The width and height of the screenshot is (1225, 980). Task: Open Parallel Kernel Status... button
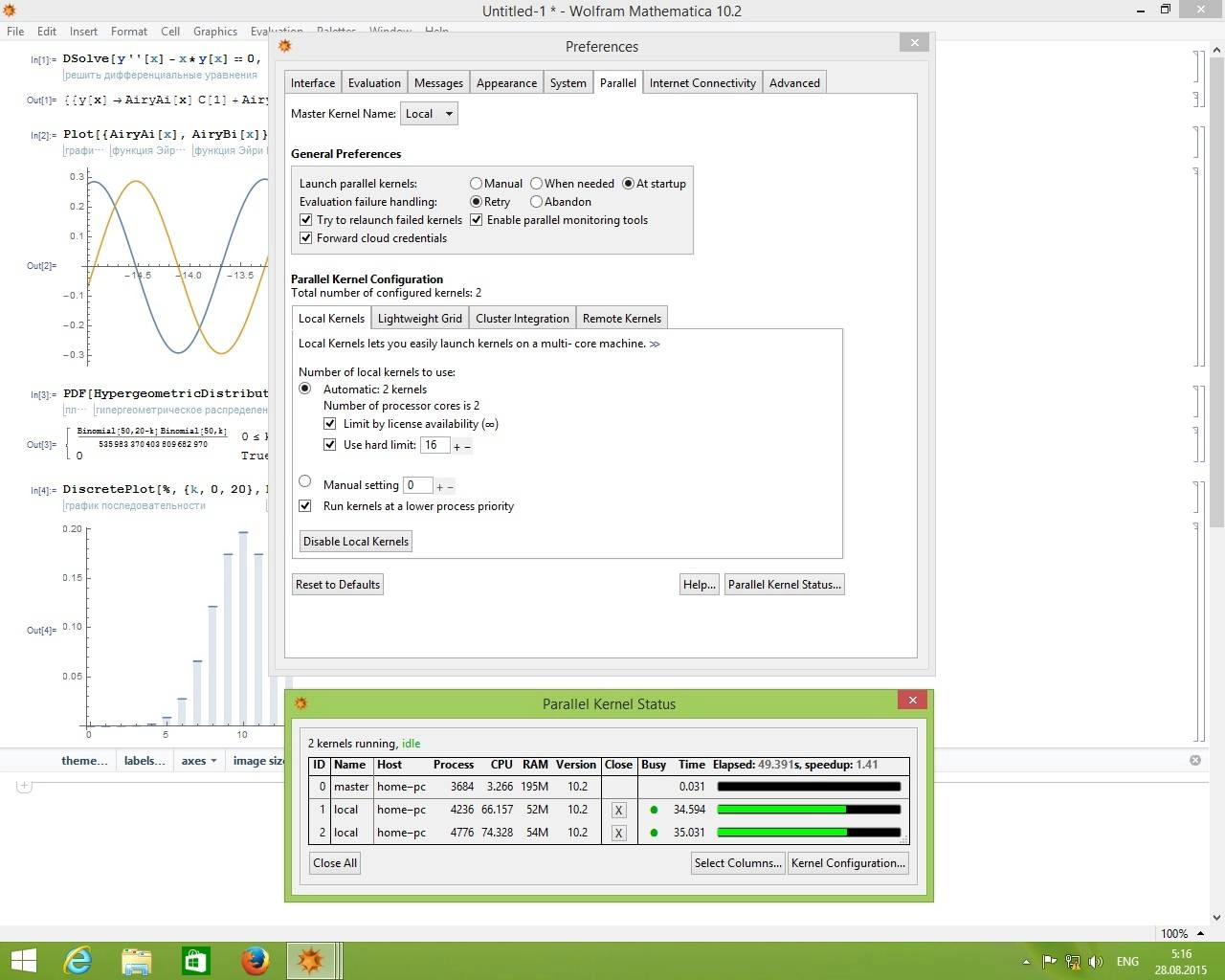pyautogui.click(x=785, y=585)
